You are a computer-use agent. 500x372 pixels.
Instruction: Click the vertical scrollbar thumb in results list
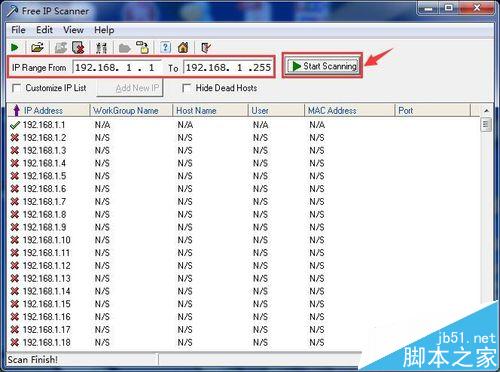point(486,125)
